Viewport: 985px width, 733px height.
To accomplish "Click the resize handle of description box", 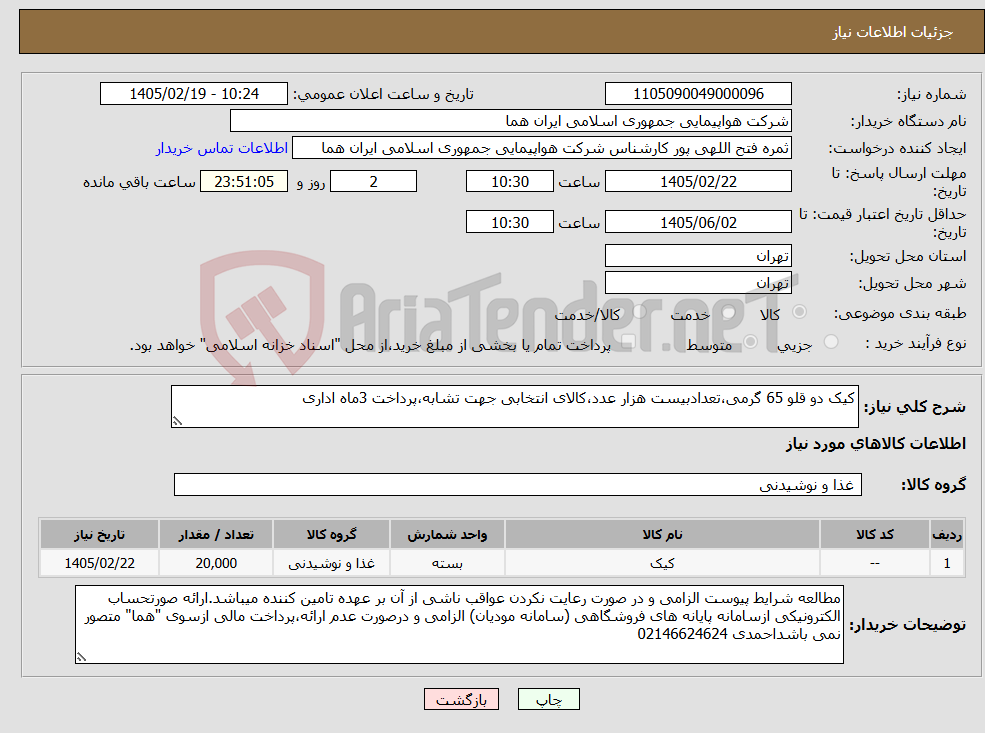I will coord(177,421).
